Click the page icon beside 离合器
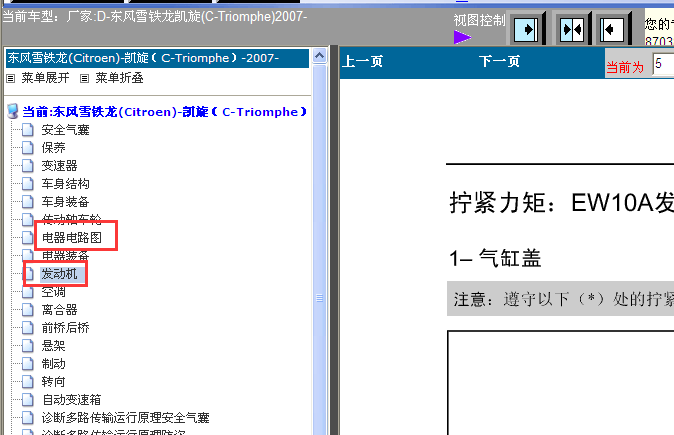Viewport: 674px width, 435px height. (x=28, y=309)
